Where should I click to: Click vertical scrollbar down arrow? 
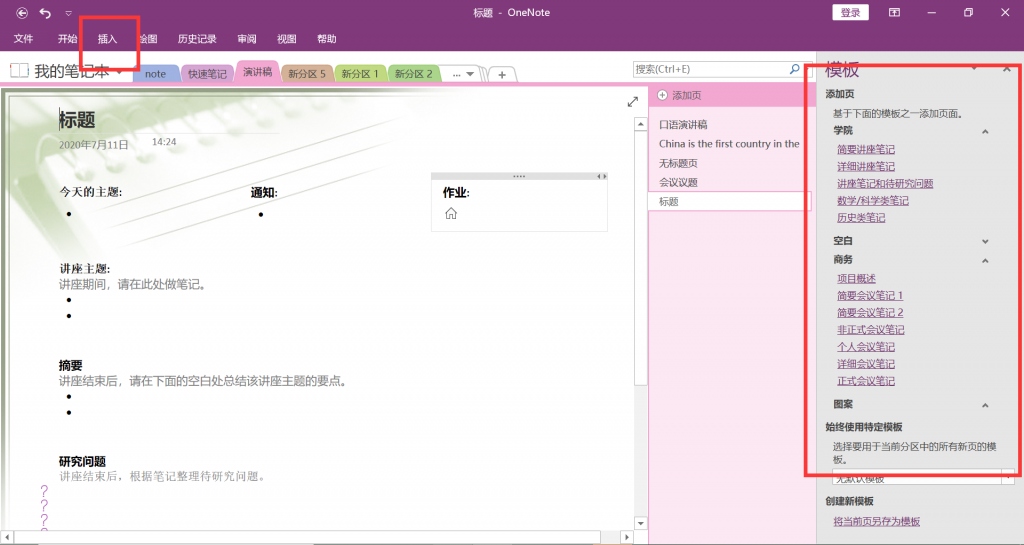click(x=641, y=523)
